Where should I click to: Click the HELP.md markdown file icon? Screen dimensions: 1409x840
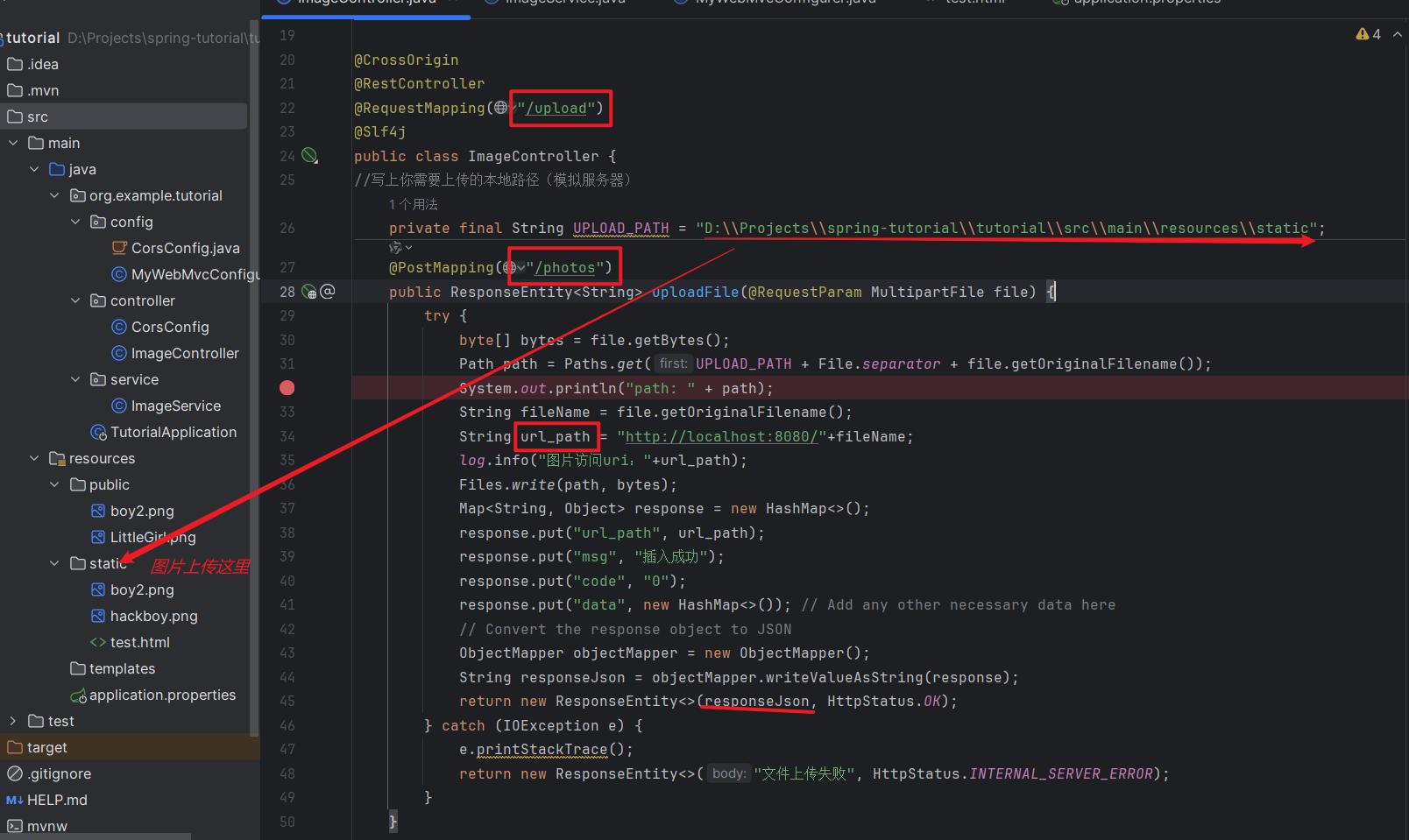14,800
